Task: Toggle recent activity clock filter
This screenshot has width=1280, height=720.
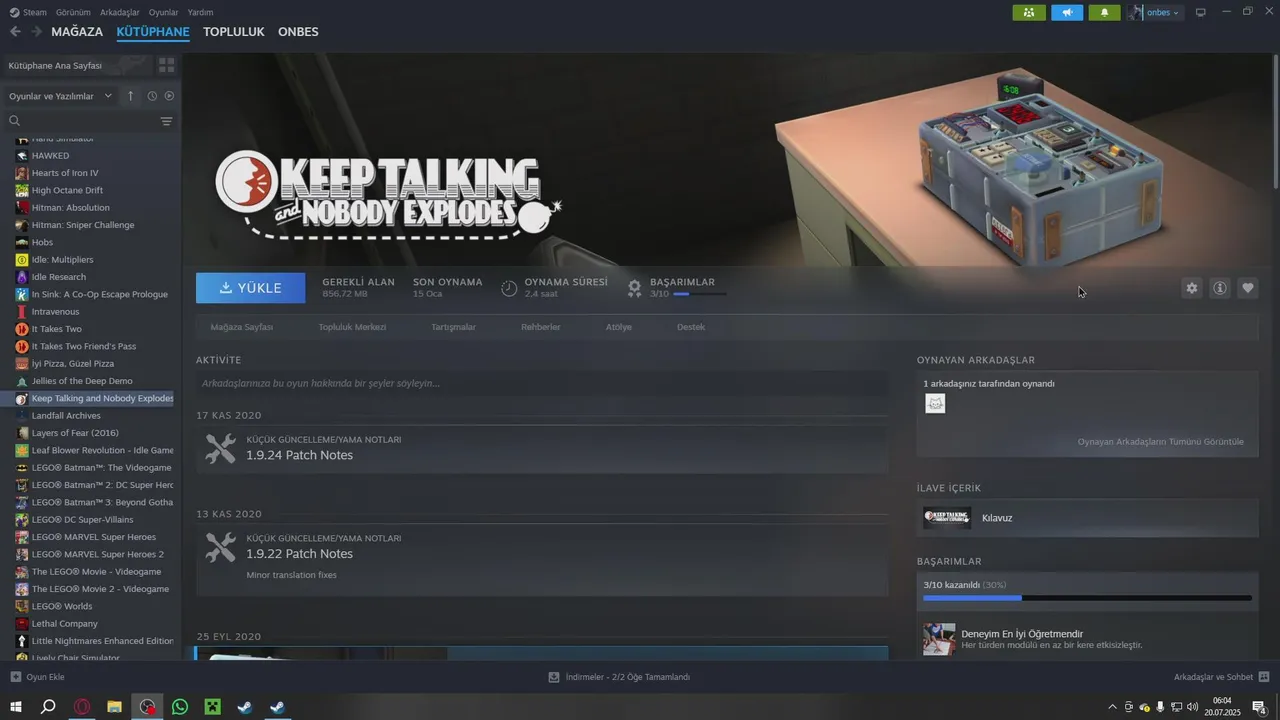Action: (x=152, y=96)
